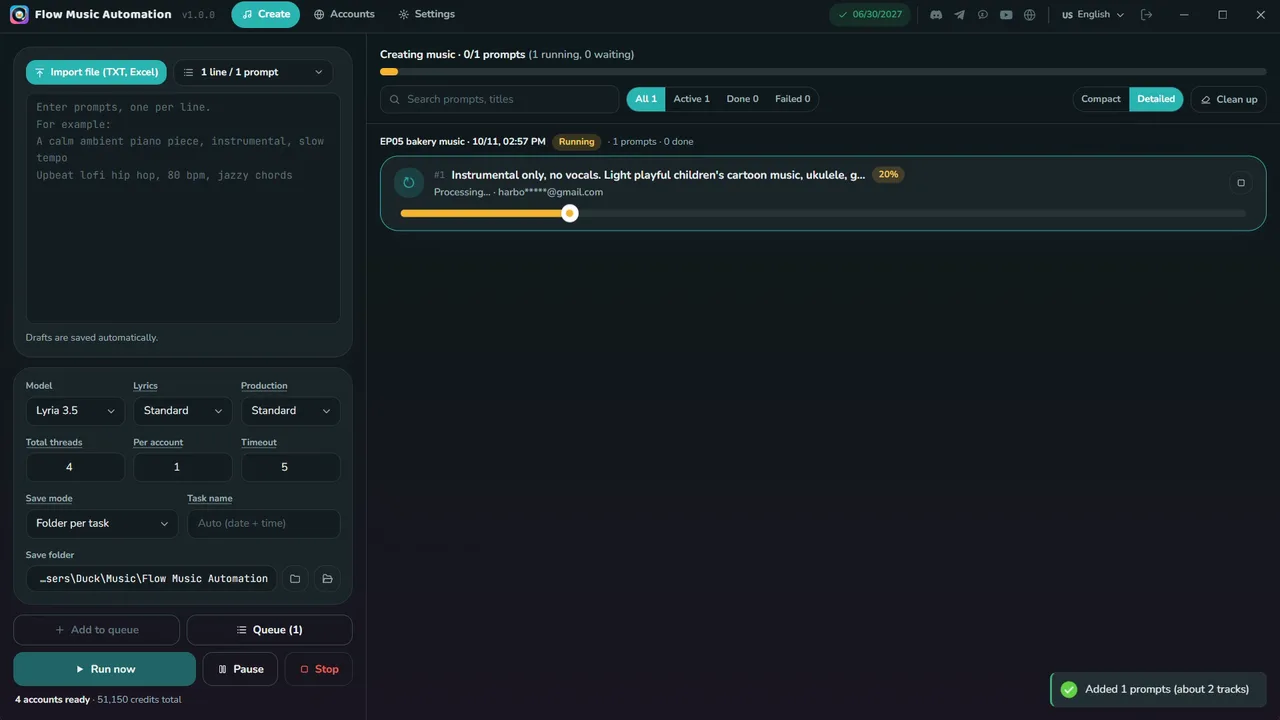Click the Task name input field

coord(264,524)
